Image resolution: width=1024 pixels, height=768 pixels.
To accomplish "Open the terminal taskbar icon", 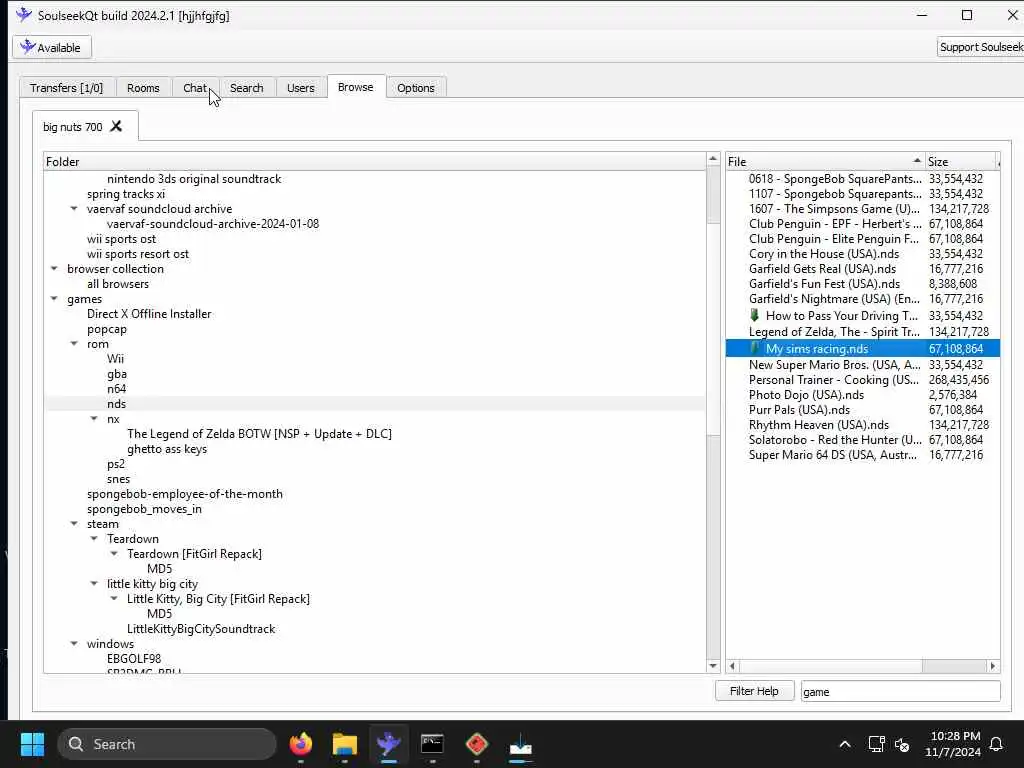I will click(432, 744).
